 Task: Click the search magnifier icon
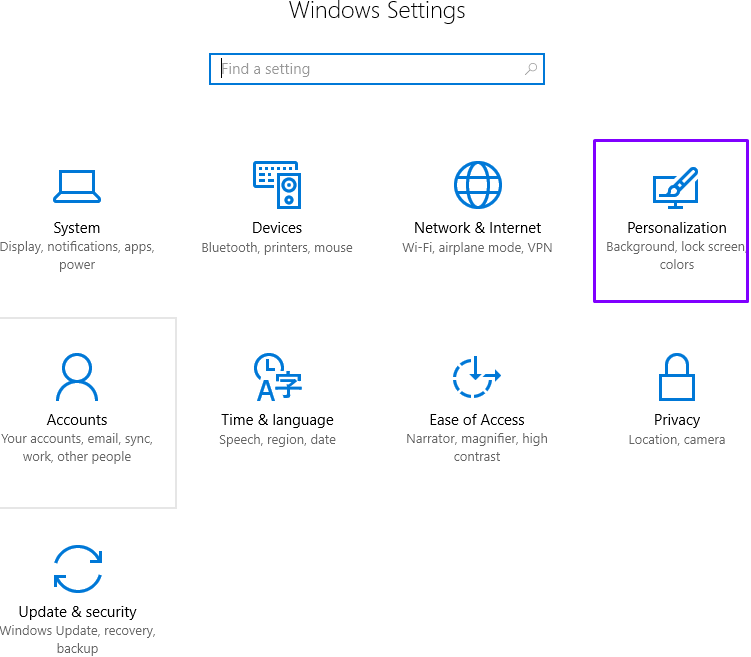click(x=531, y=69)
